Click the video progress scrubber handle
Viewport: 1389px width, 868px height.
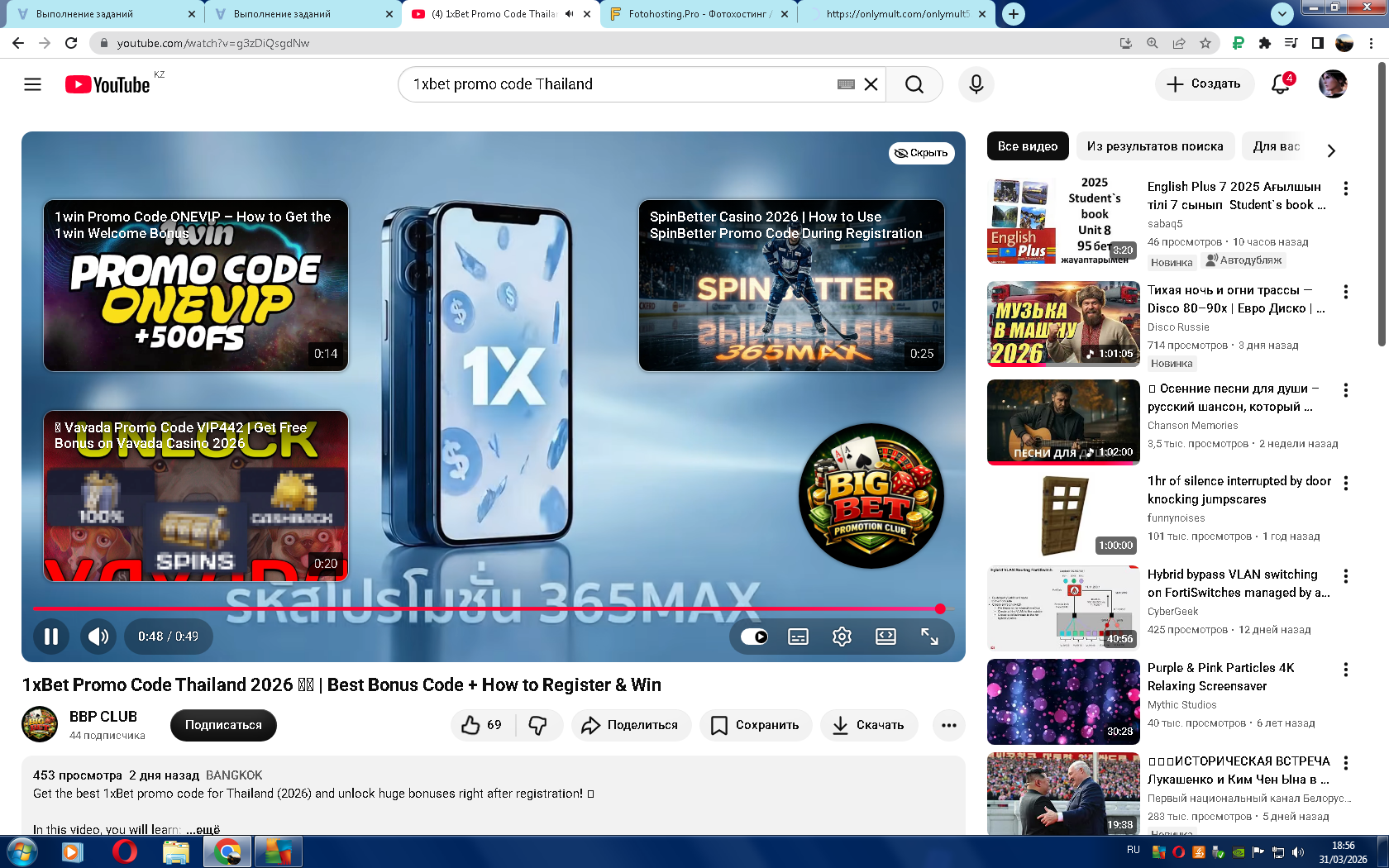[x=940, y=609]
